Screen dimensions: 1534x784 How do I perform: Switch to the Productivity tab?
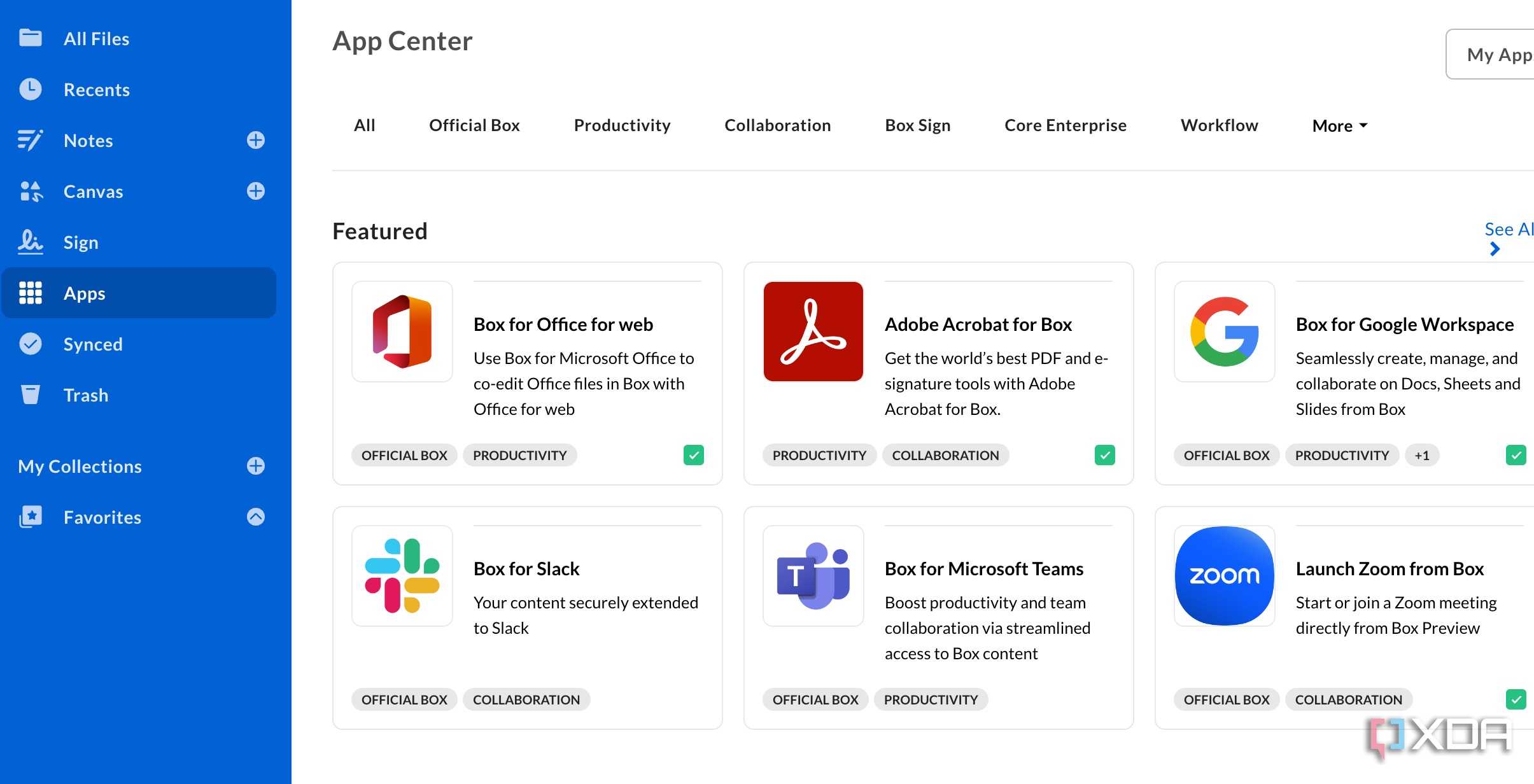point(622,125)
